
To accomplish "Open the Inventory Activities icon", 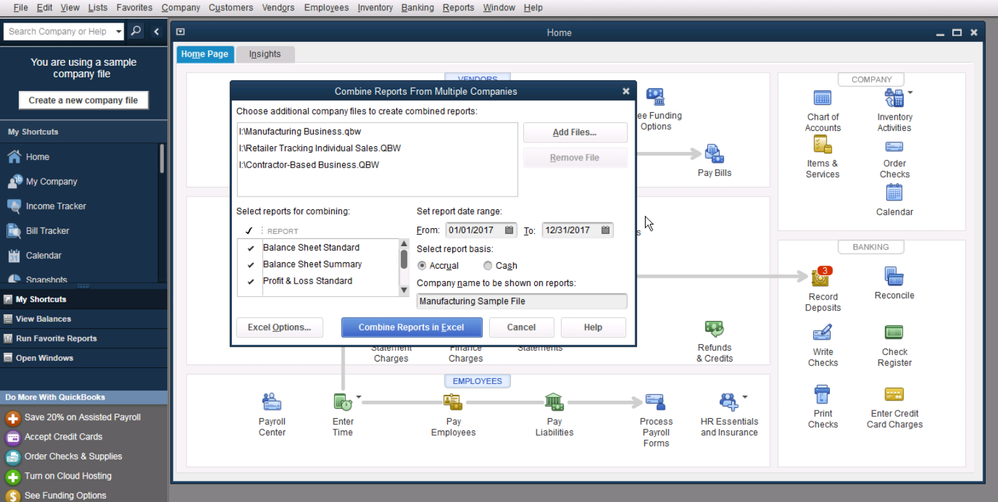I will pyautogui.click(x=894, y=99).
